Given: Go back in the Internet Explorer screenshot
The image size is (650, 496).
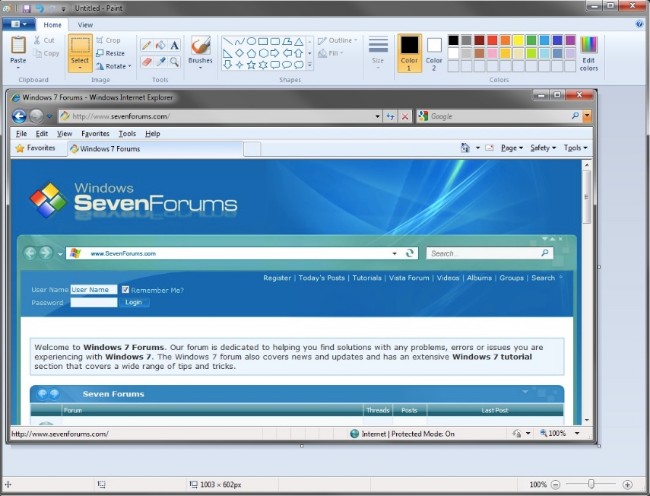Looking at the screenshot, I should coord(19,116).
